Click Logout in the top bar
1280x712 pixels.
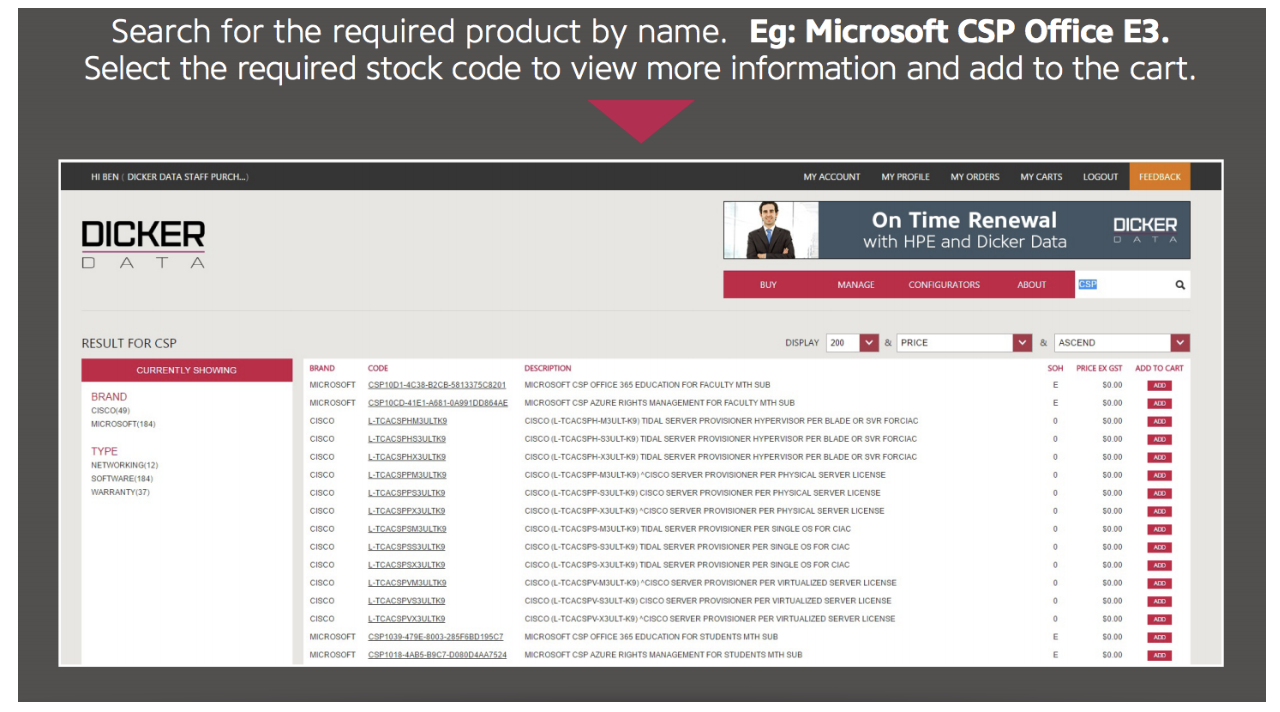(x=1100, y=177)
